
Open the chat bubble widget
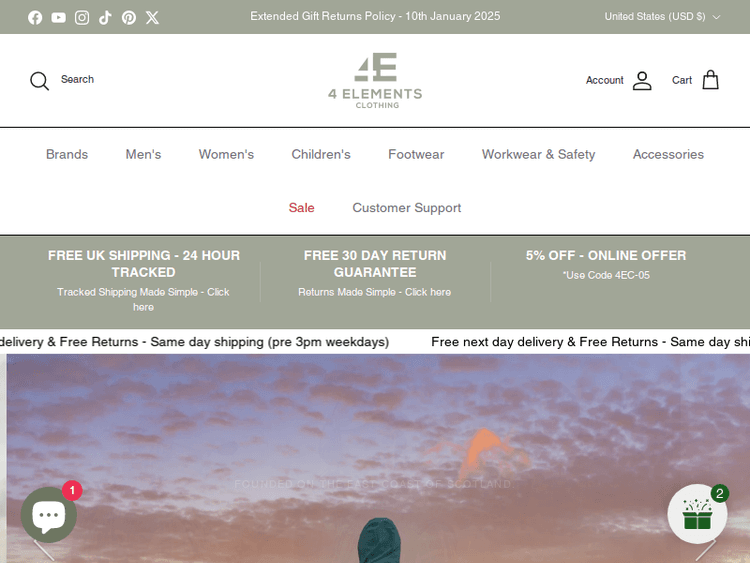pyautogui.click(x=49, y=515)
